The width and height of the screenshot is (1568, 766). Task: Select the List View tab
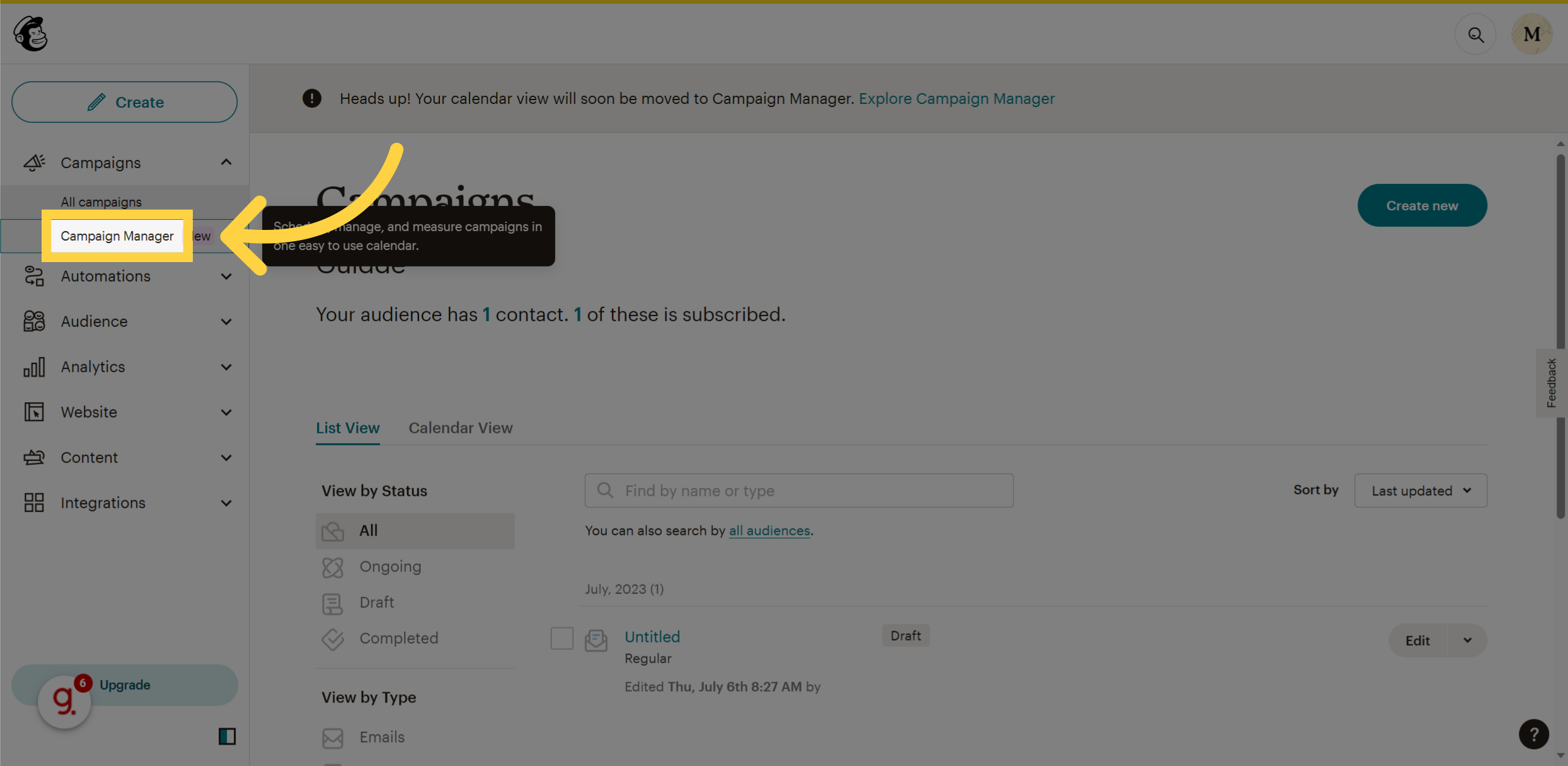(x=347, y=428)
